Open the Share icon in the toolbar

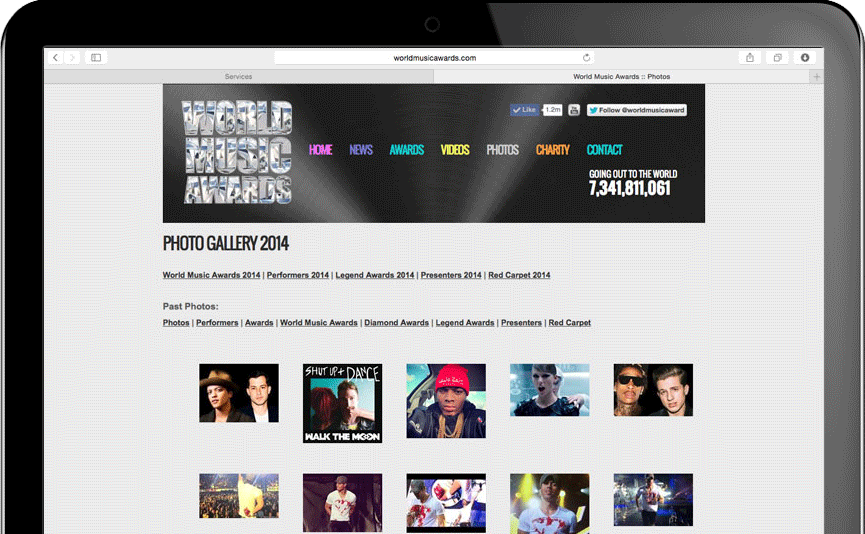coord(750,58)
